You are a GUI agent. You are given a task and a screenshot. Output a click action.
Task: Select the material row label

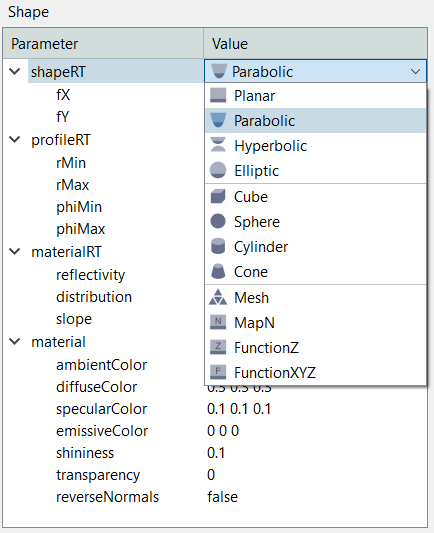(58, 342)
